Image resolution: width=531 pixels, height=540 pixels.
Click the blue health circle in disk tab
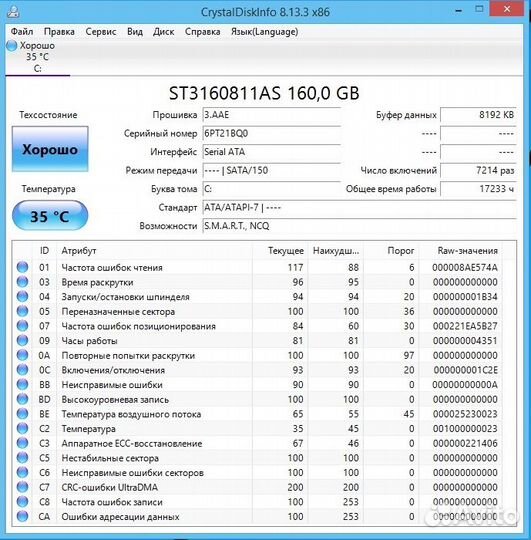pos(12,45)
